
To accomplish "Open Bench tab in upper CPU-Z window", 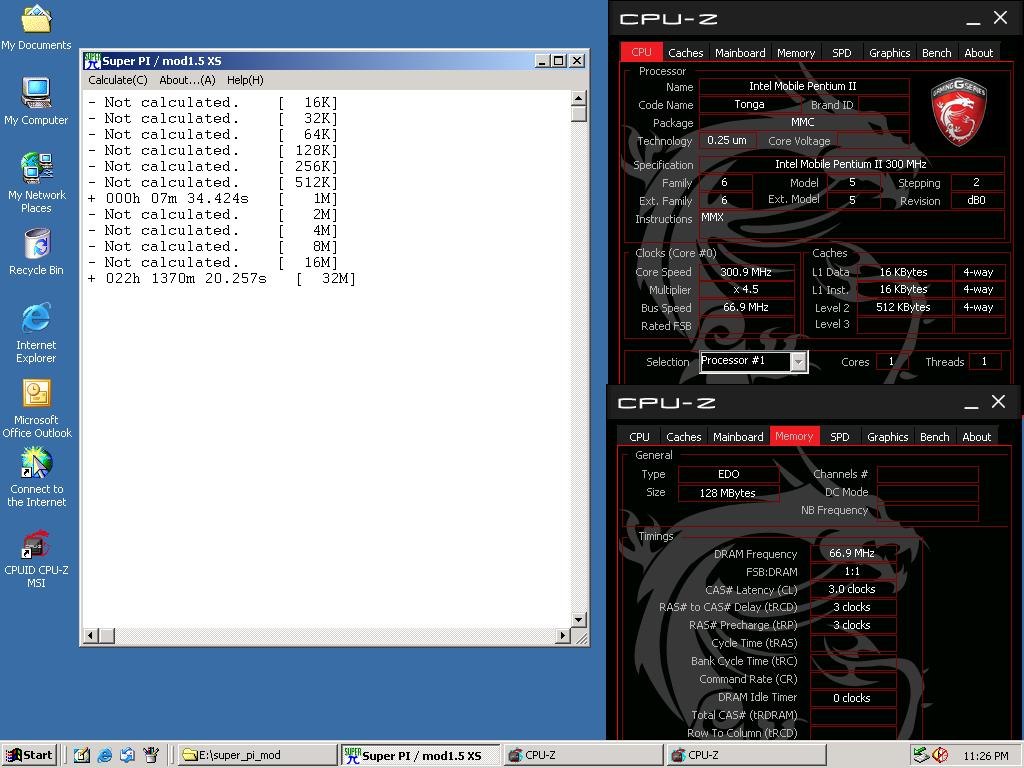I will pyautogui.click(x=936, y=53).
